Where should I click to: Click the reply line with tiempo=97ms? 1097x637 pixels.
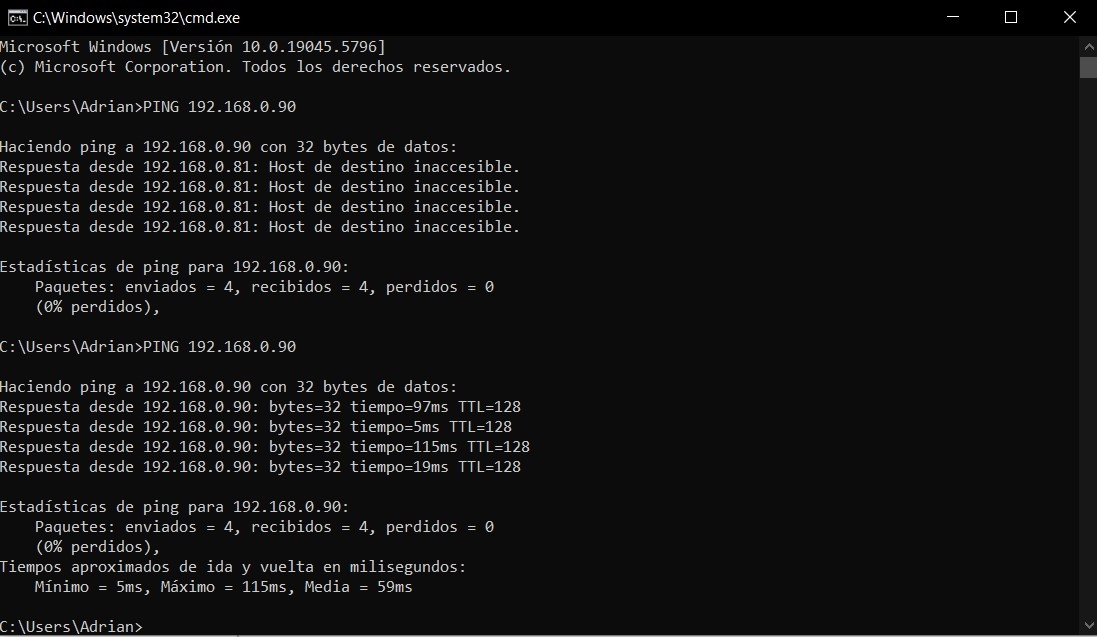pyautogui.click(x=260, y=407)
